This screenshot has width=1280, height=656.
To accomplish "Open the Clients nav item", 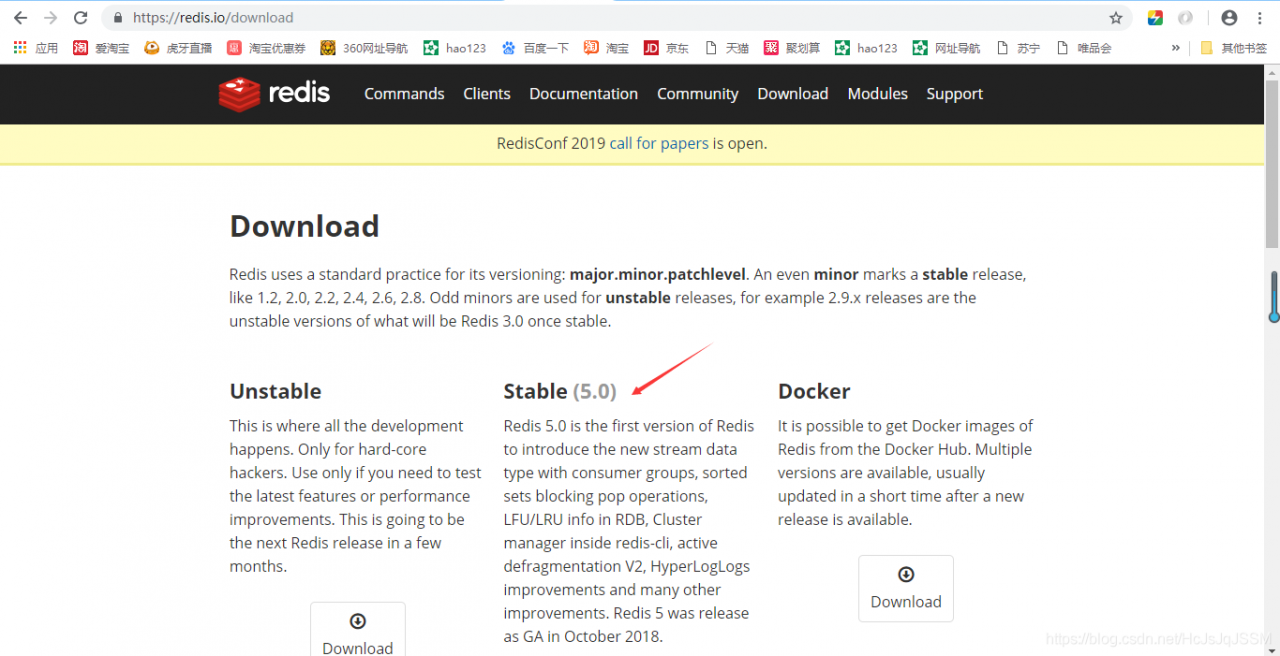I will (487, 94).
